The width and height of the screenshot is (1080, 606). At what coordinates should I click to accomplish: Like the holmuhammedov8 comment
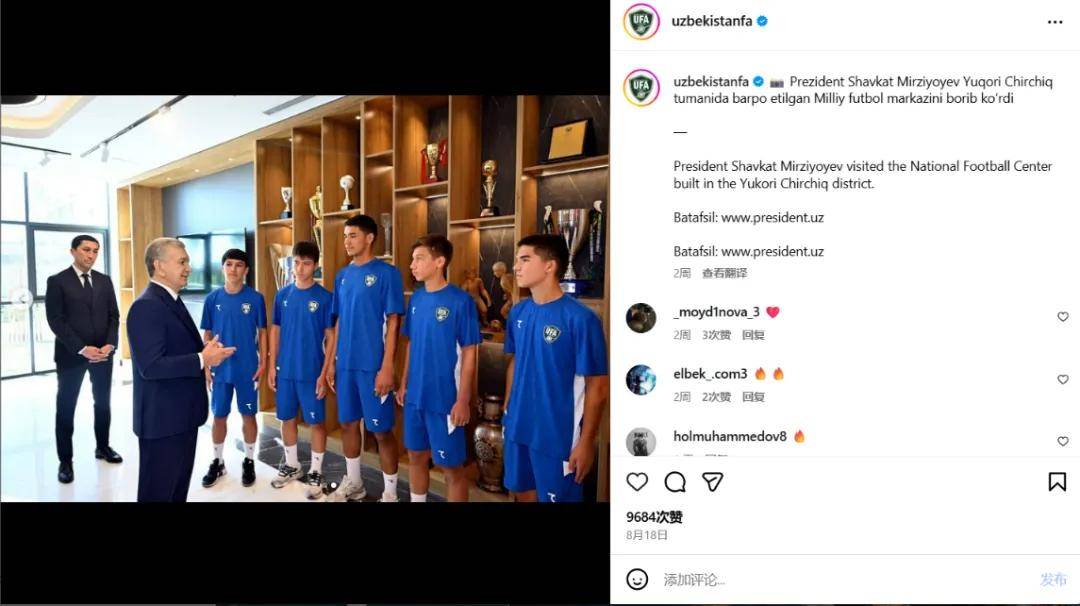point(1063,441)
